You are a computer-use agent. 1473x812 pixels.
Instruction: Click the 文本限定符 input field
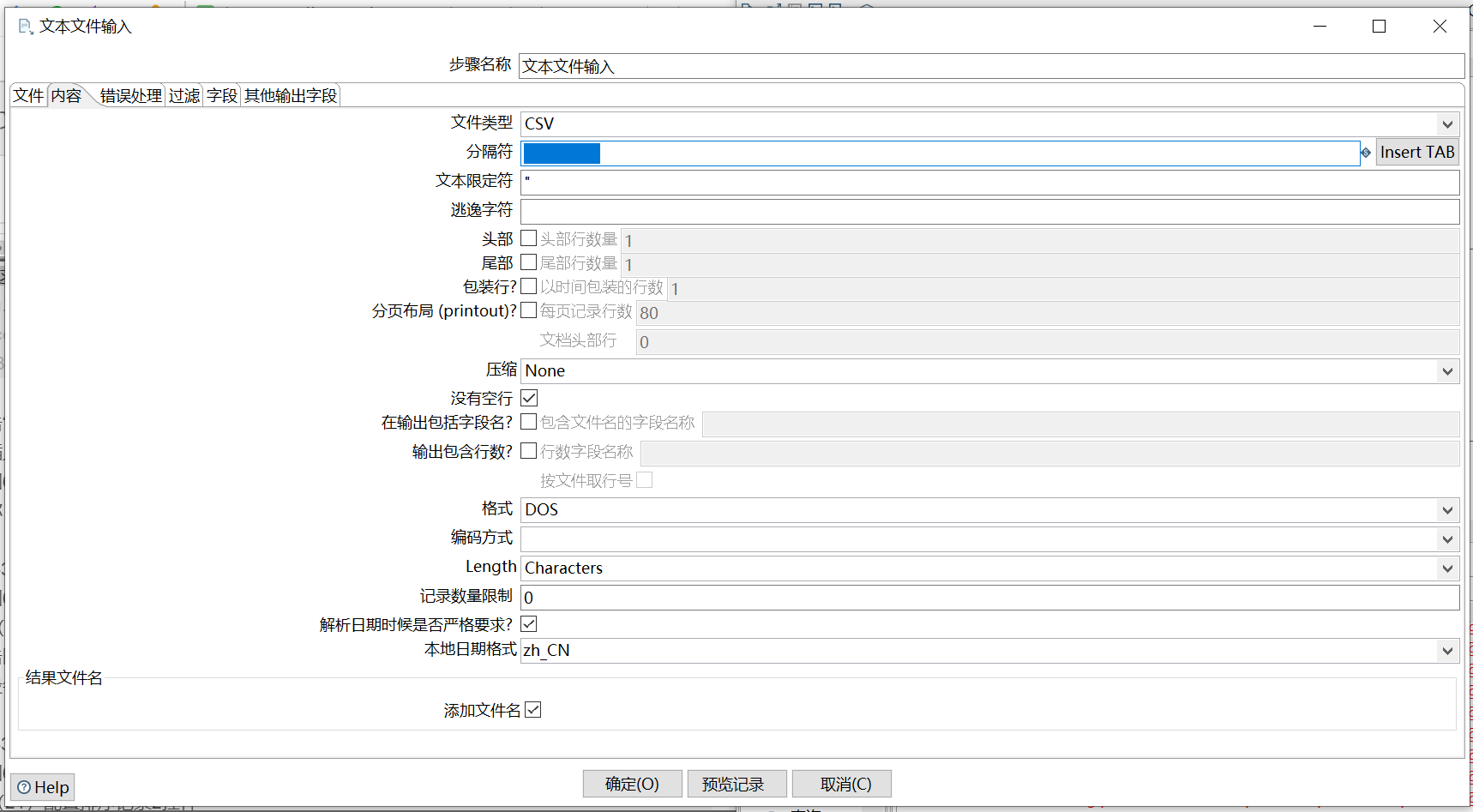(989, 182)
